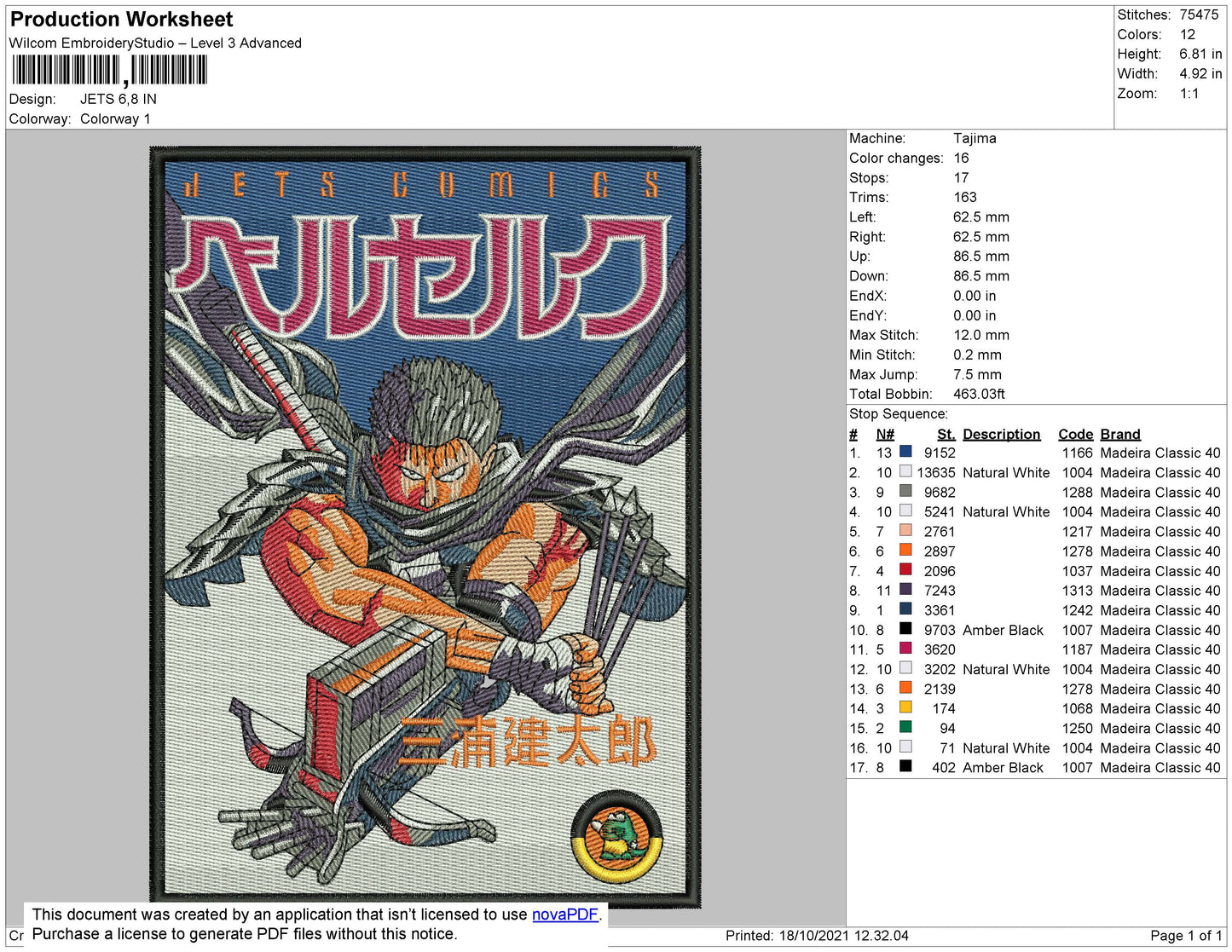
Task: Click stitch count '13635' in stop 2
Action: coord(936,472)
